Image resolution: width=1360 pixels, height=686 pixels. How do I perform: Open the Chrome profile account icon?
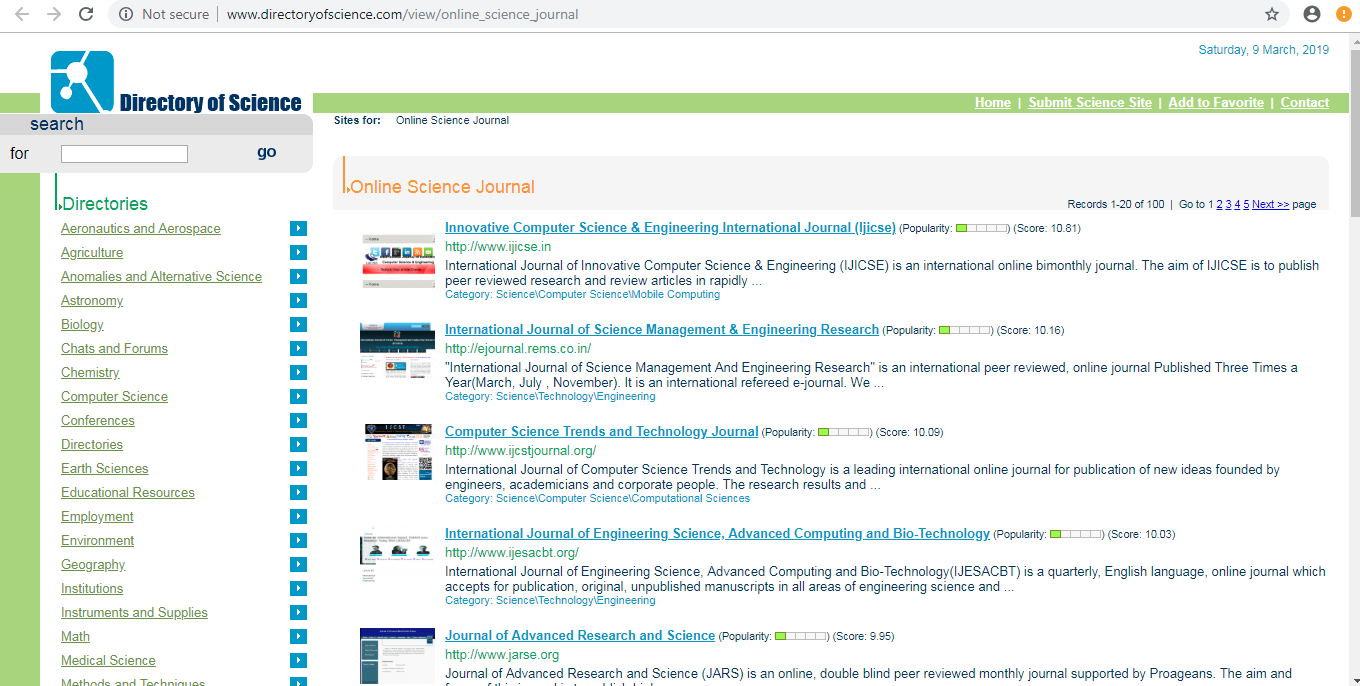click(x=1312, y=14)
